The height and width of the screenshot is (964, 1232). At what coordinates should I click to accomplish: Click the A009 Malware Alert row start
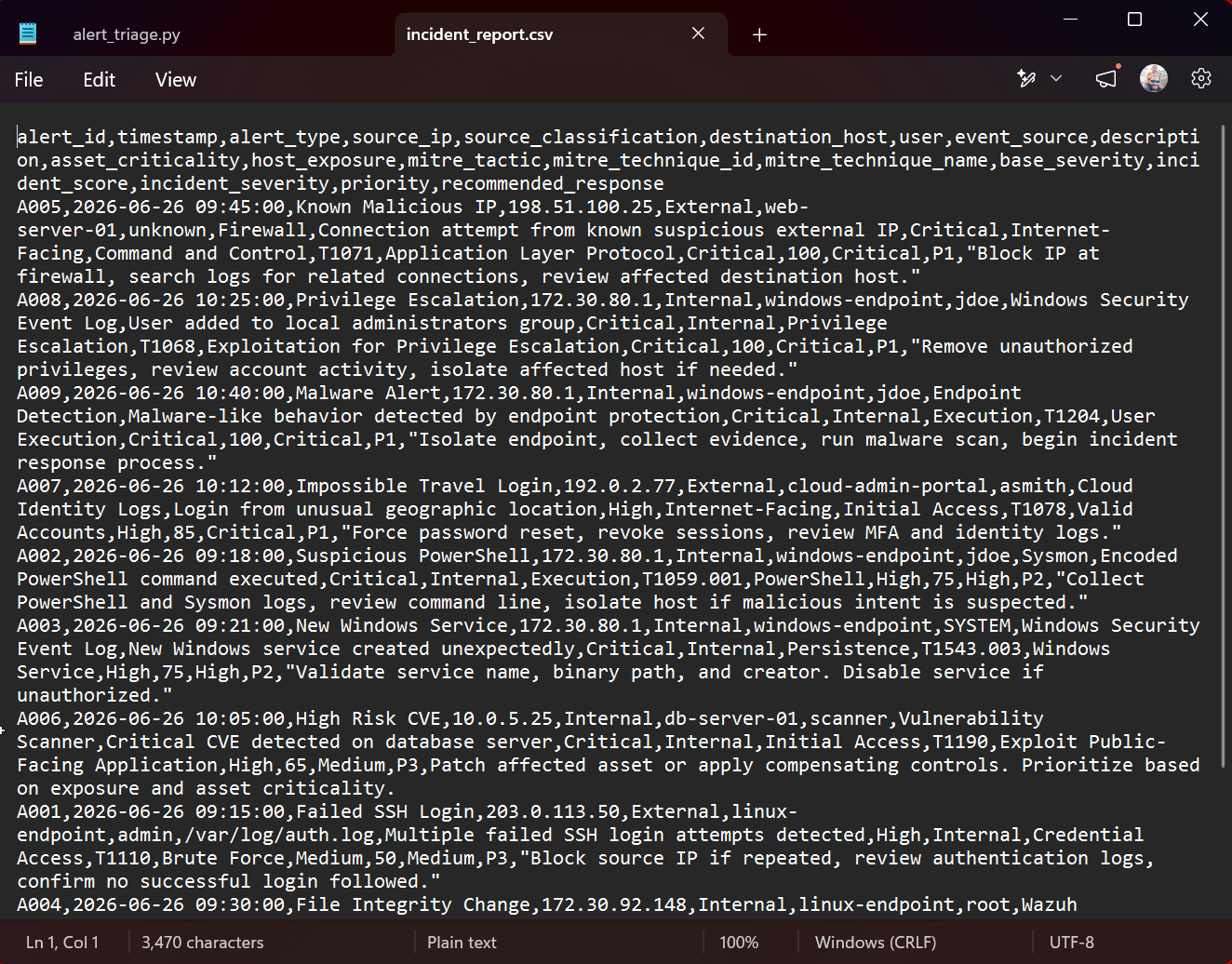[x=39, y=393]
